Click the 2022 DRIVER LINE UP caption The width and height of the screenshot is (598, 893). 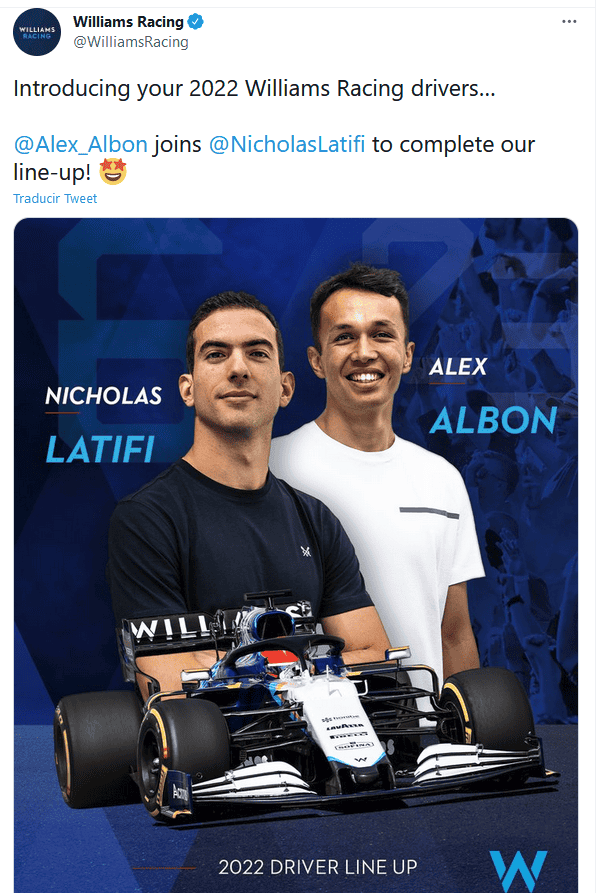[318, 867]
